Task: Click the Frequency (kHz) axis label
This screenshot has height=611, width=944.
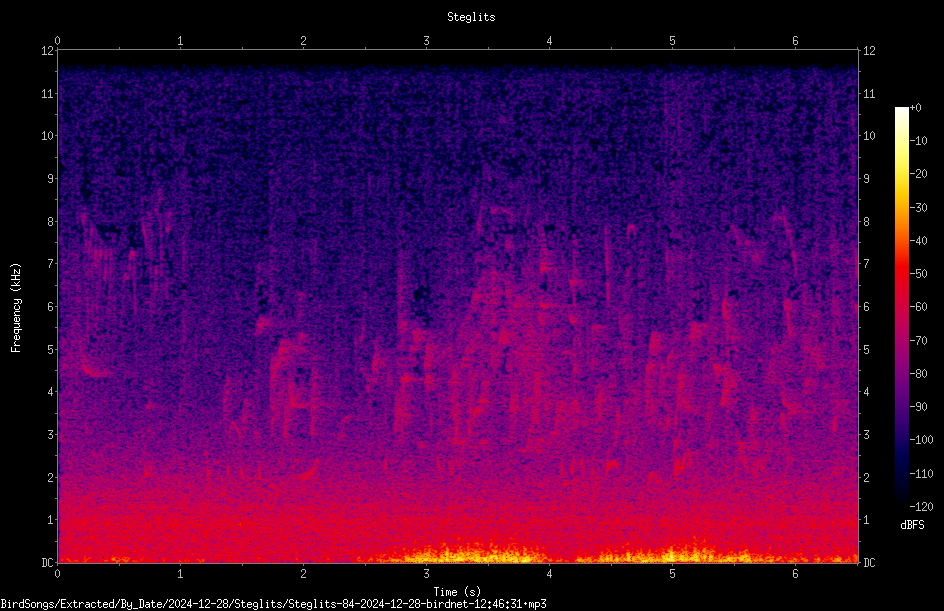Action: click(16, 308)
